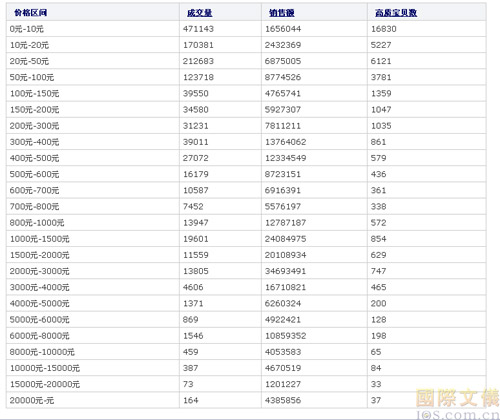This screenshot has width=500, height=420.
Task: Sort by the 销售额 column header link
Action: point(282,13)
